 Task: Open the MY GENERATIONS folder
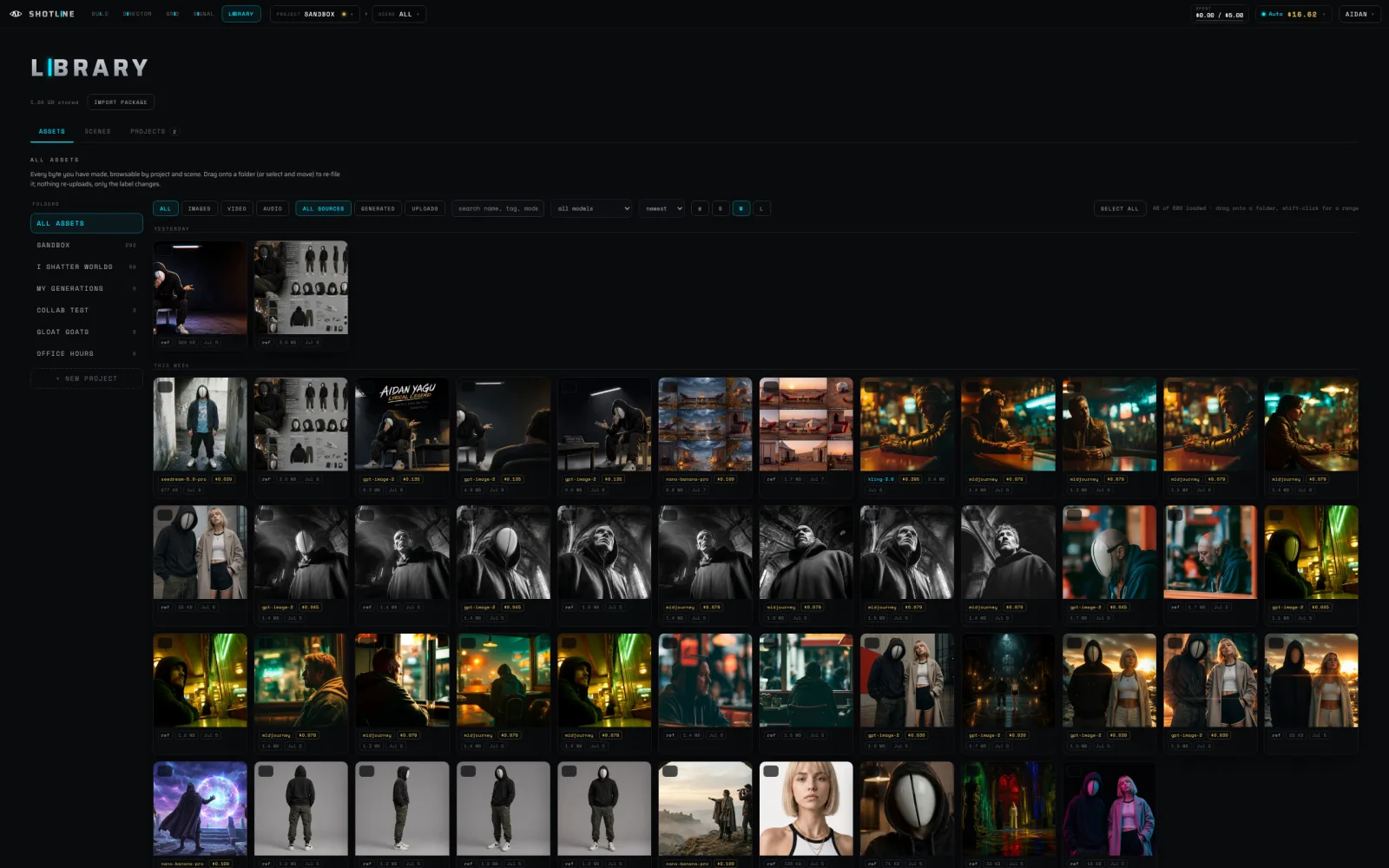coord(87,288)
